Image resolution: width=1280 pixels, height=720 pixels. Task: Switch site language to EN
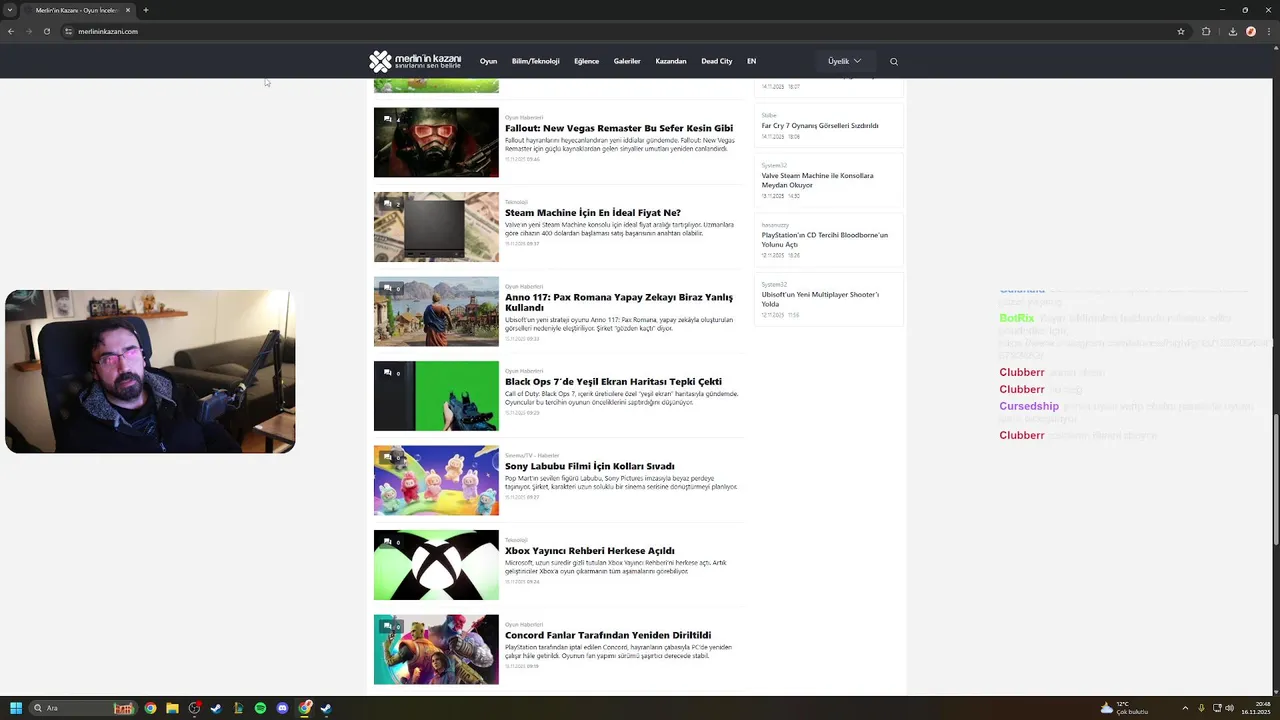[x=751, y=61]
